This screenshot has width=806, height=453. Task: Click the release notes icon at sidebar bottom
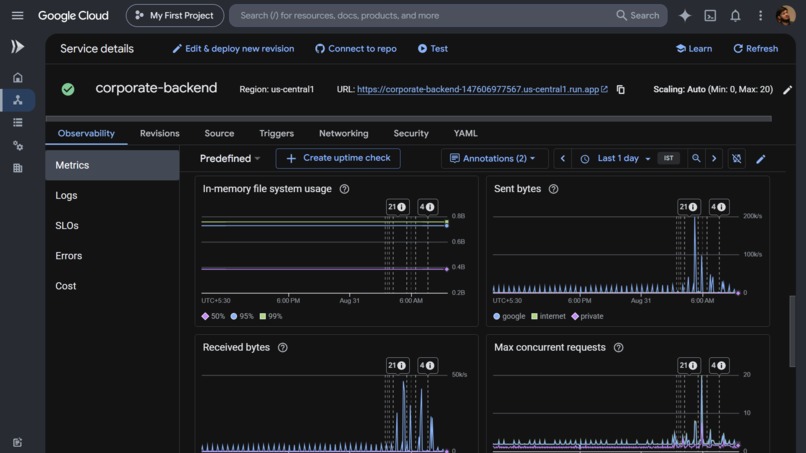coord(17,442)
